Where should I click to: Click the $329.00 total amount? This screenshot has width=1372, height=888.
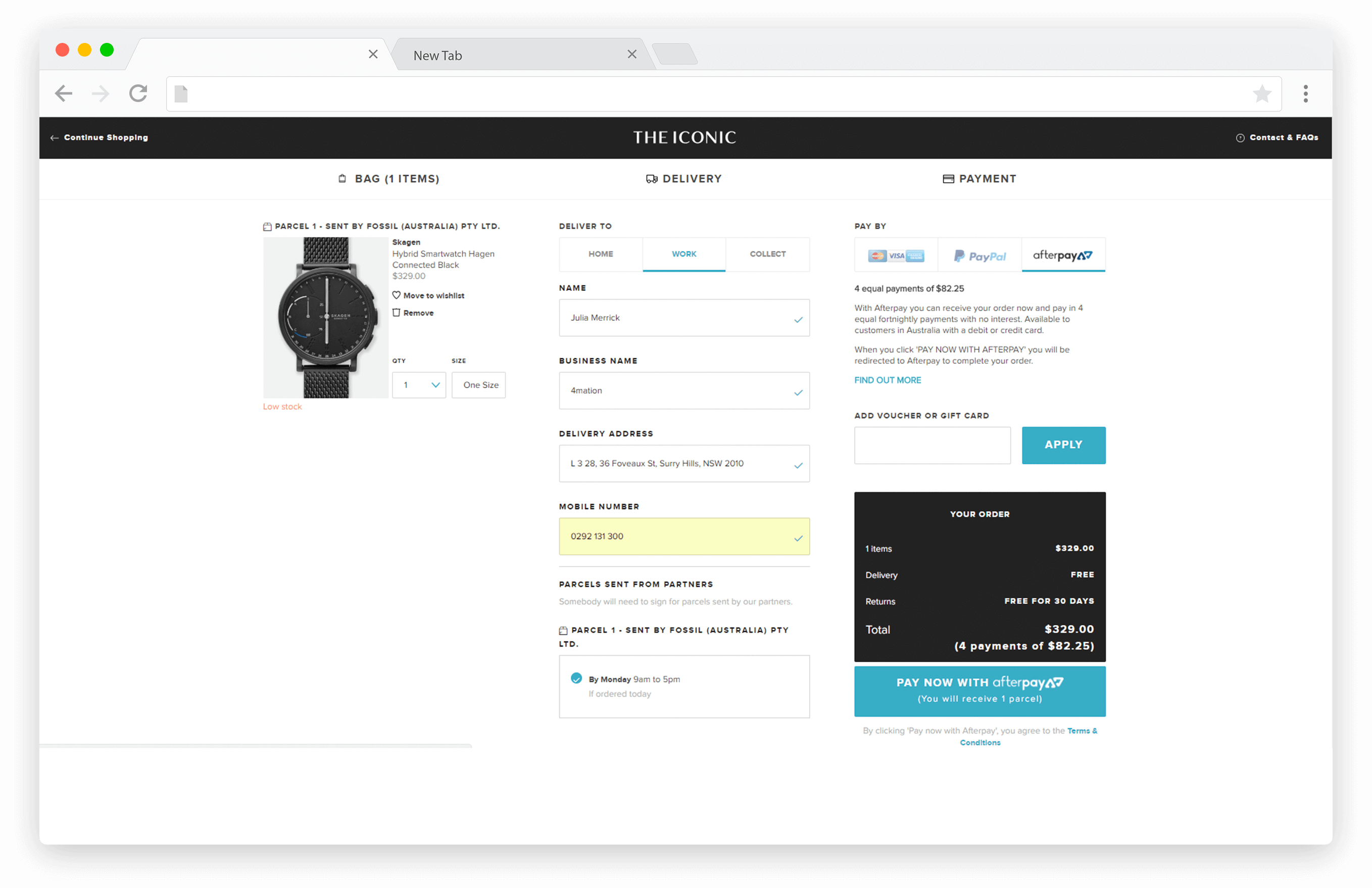pos(1069,629)
